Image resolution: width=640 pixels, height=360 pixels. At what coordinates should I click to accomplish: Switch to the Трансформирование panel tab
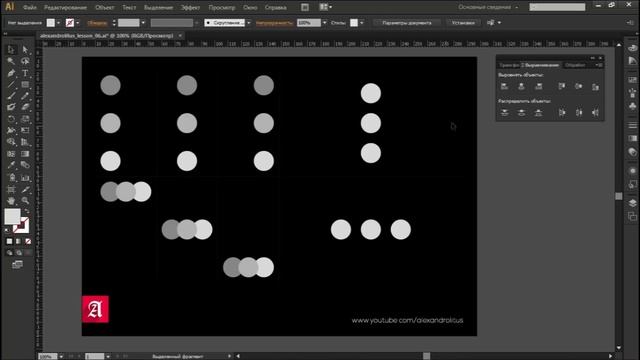(509, 65)
